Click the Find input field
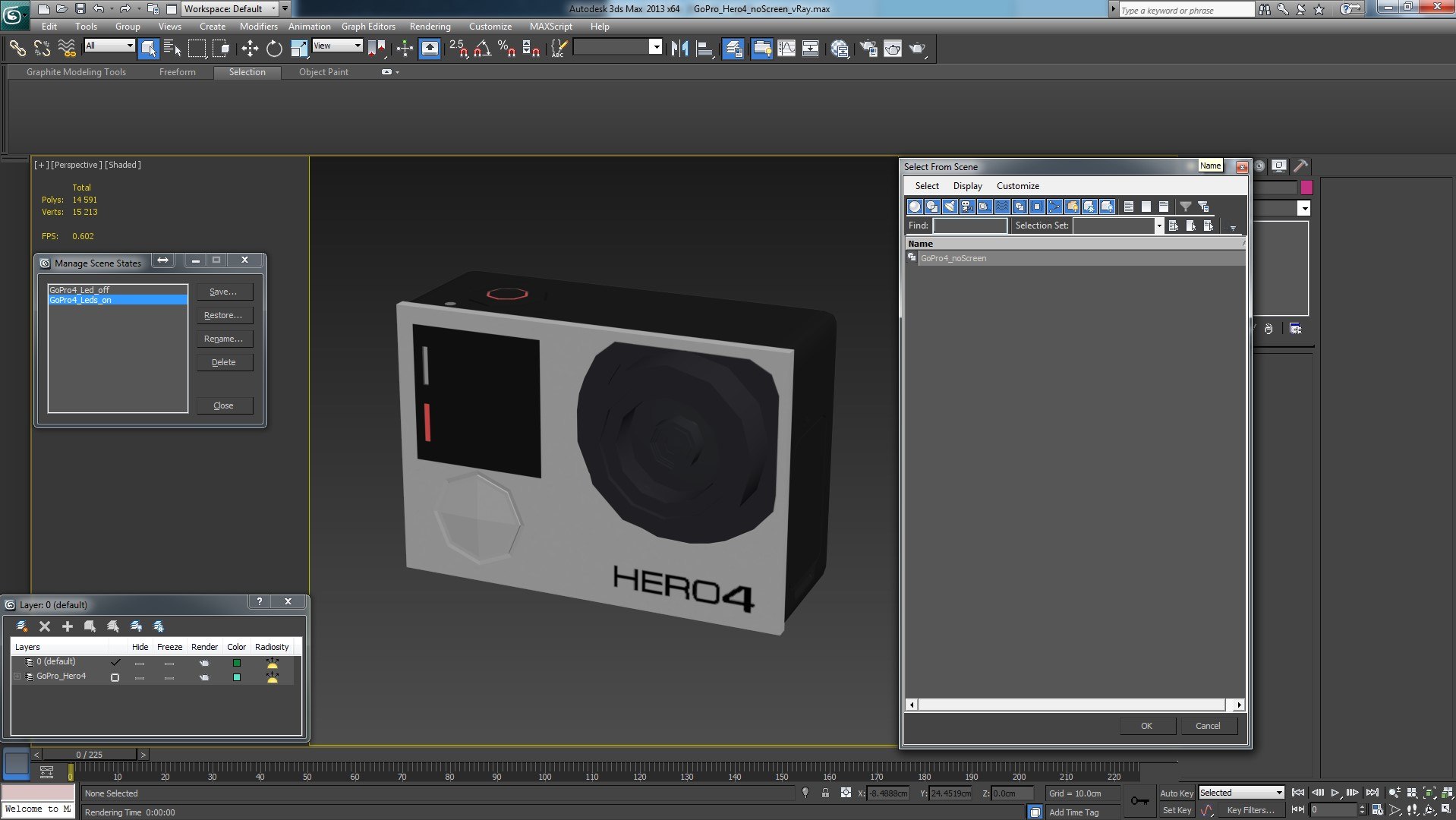This screenshot has width=1456, height=820. pyautogui.click(x=969, y=225)
